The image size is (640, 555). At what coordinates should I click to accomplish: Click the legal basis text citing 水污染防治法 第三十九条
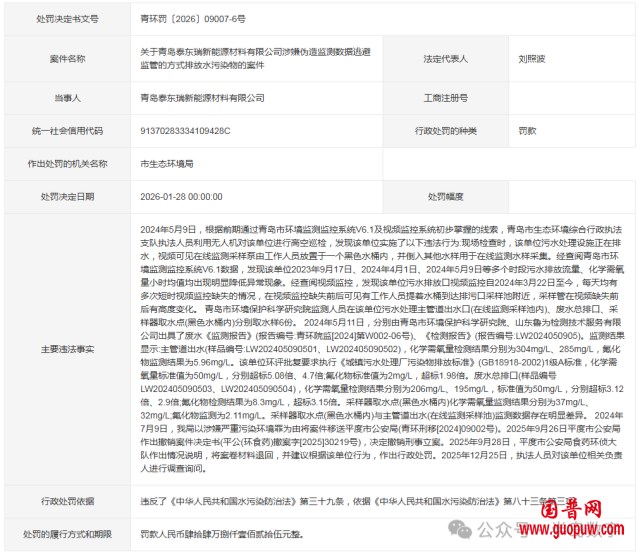[358, 501]
